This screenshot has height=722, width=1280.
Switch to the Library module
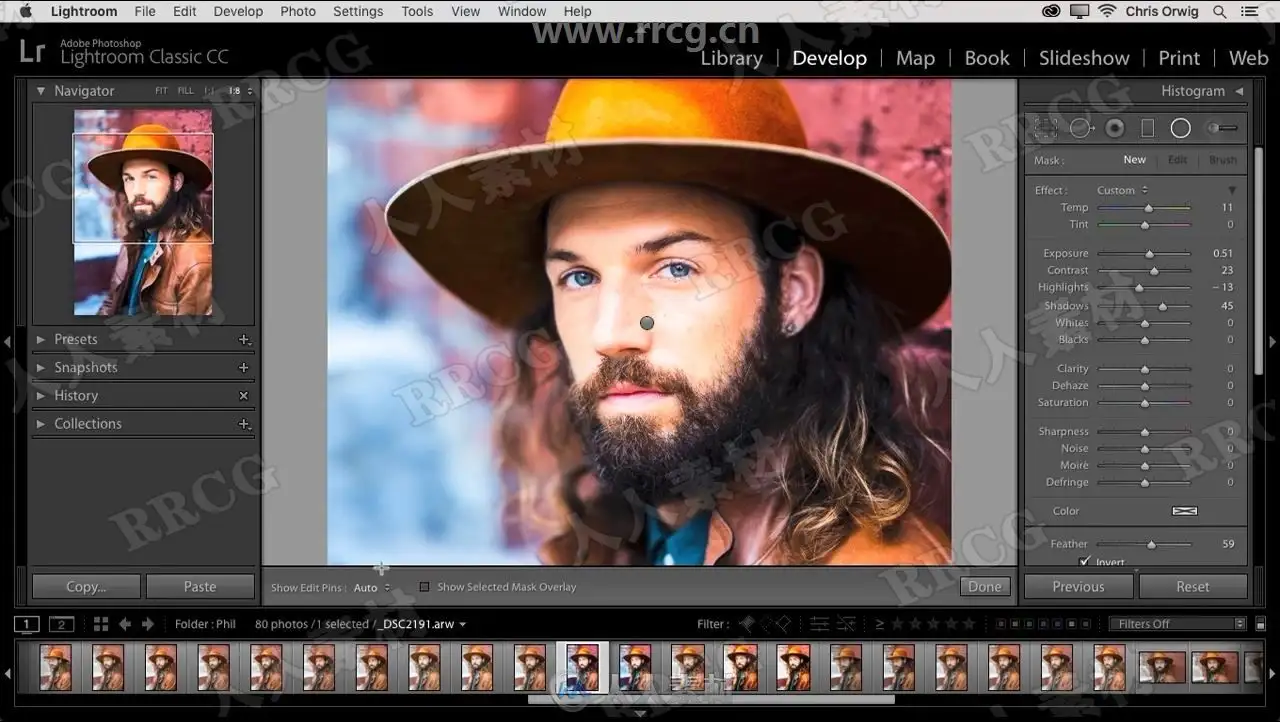coord(731,58)
